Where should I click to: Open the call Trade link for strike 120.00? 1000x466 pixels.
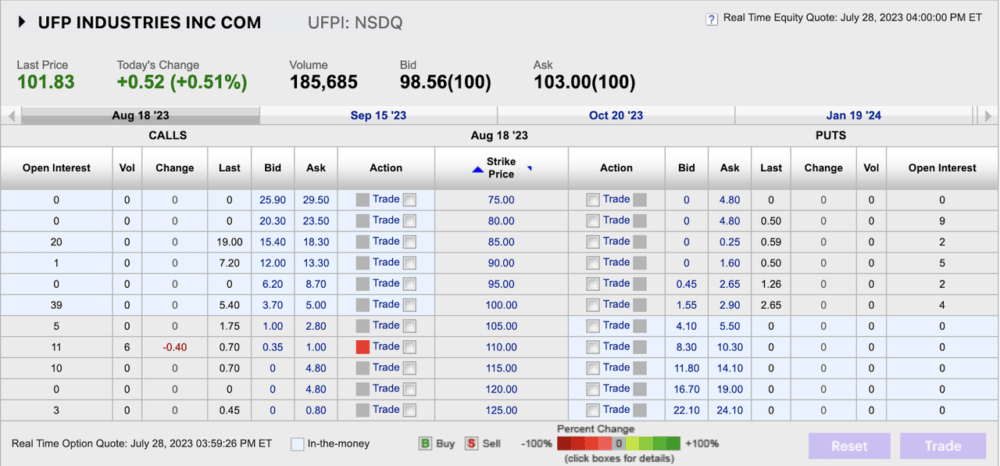386,388
